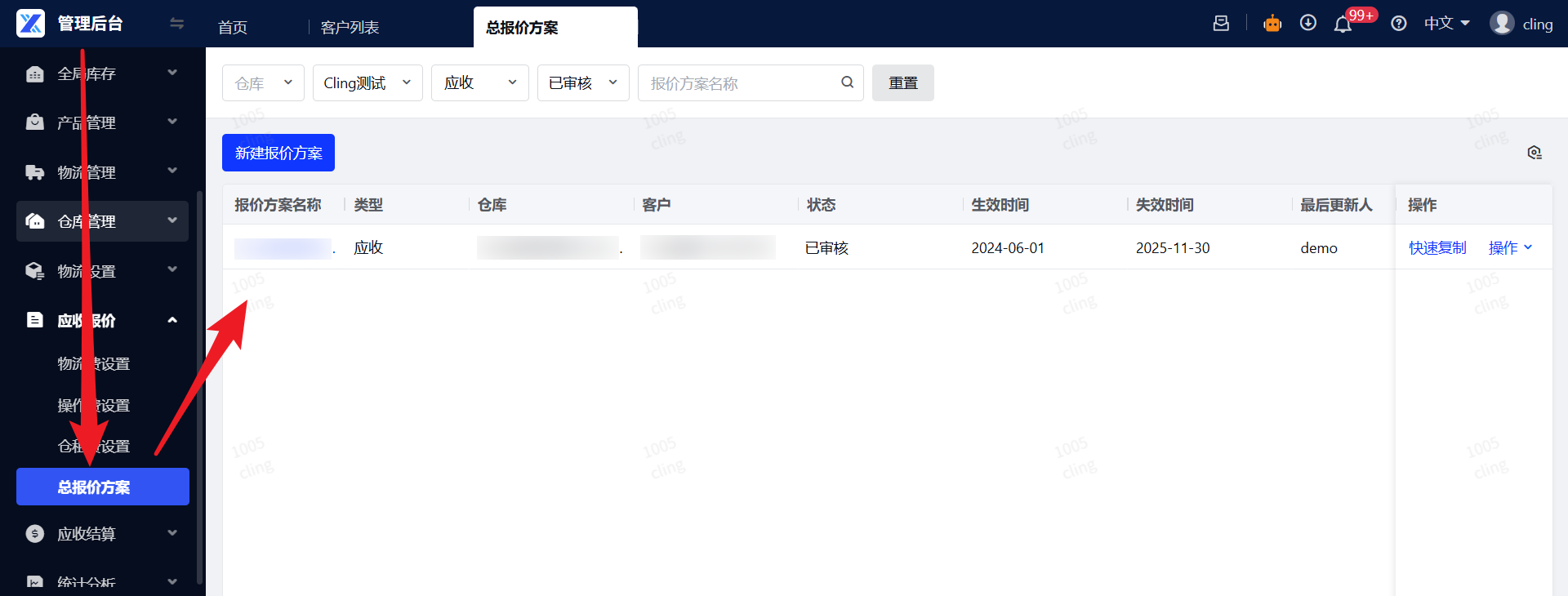The height and width of the screenshot is (596, 1568).
Task: Expand the 产品管理 menu chevron
Action: point(172,122)
